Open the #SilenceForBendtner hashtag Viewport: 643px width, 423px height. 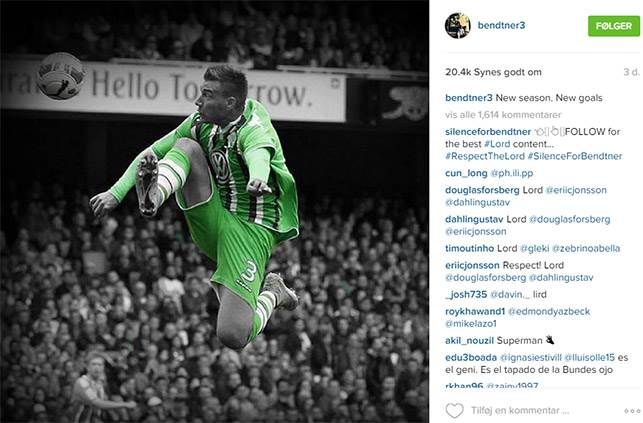[x=575, y=156]
